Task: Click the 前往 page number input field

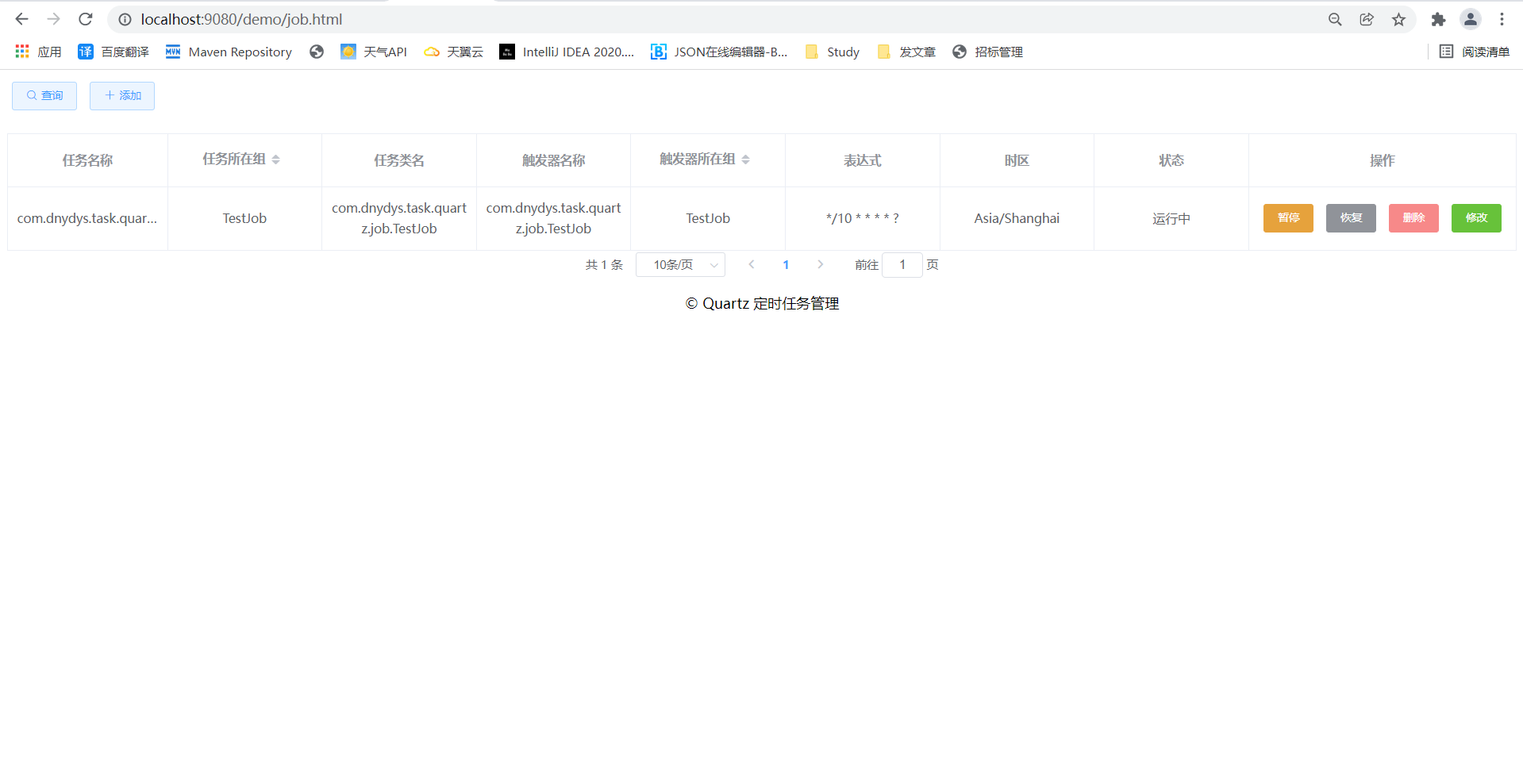Action: click(x=902, y=264)
